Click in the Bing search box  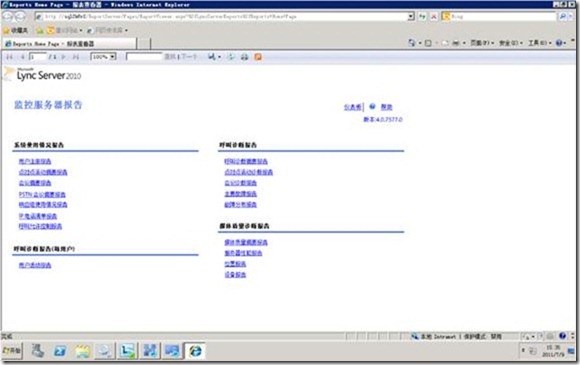(499, 17)
